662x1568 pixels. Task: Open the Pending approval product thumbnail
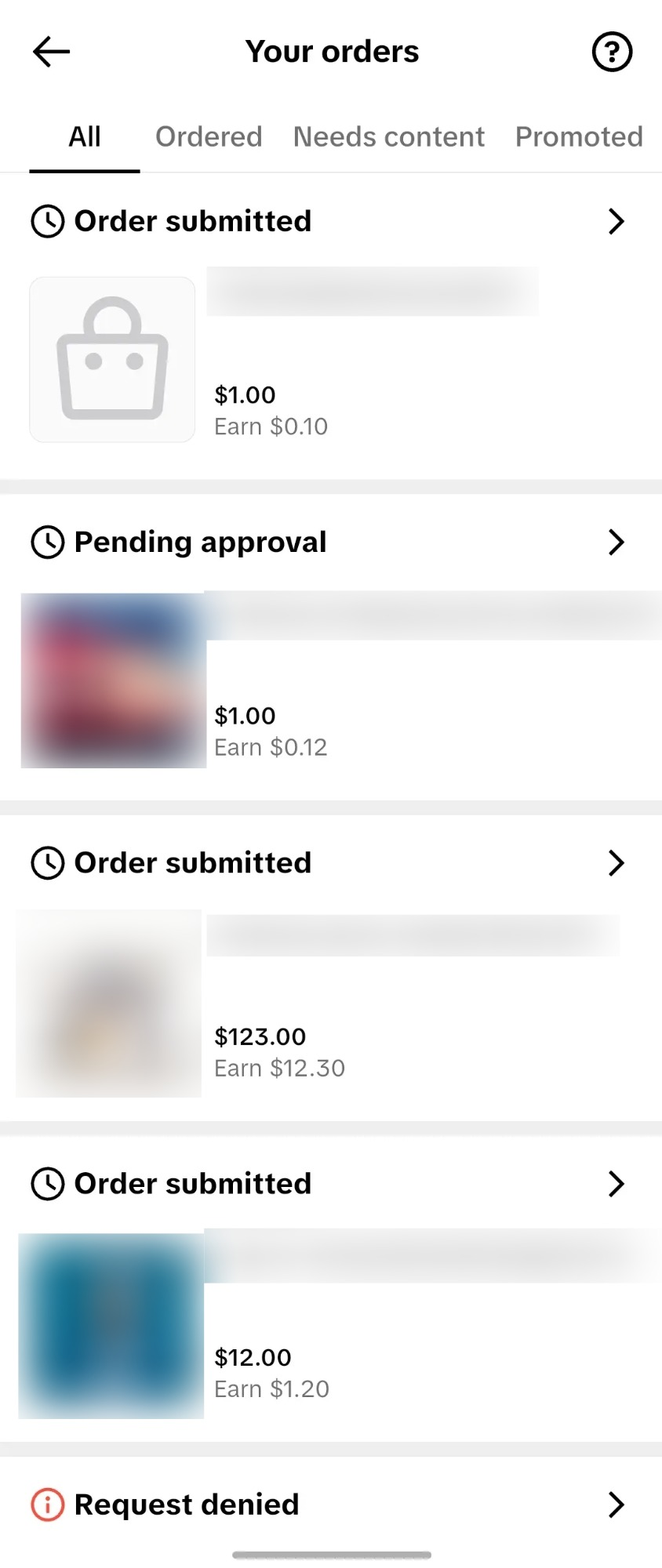tap(114, 681)
